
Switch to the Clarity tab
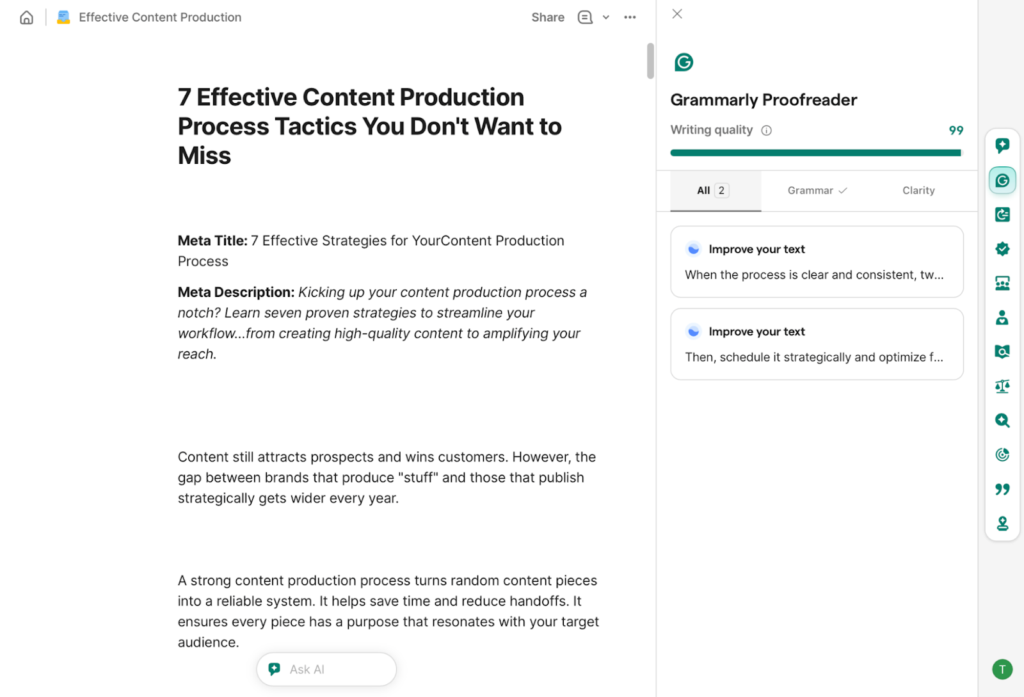[918, 190]
